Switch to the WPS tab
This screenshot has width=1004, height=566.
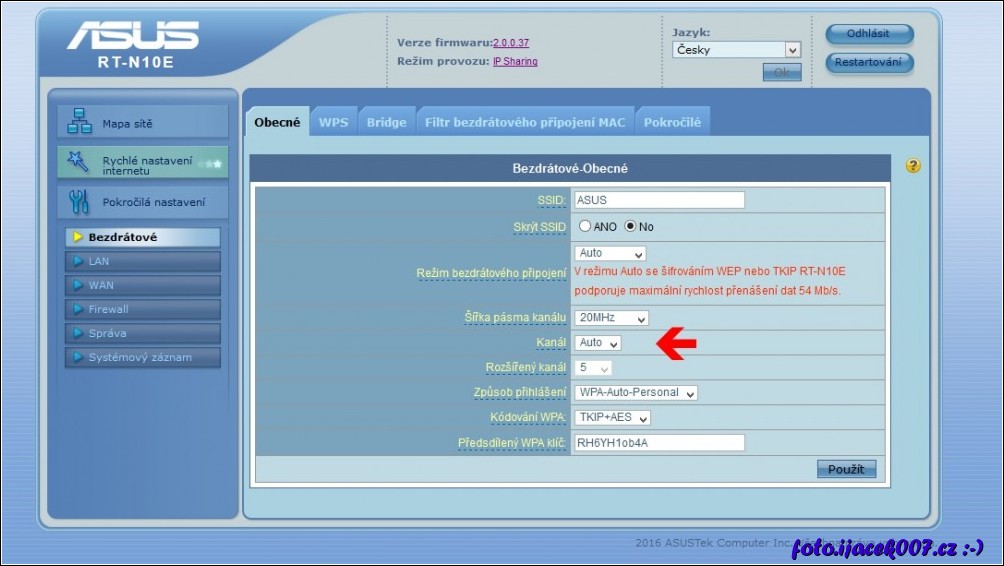point(333,123)
